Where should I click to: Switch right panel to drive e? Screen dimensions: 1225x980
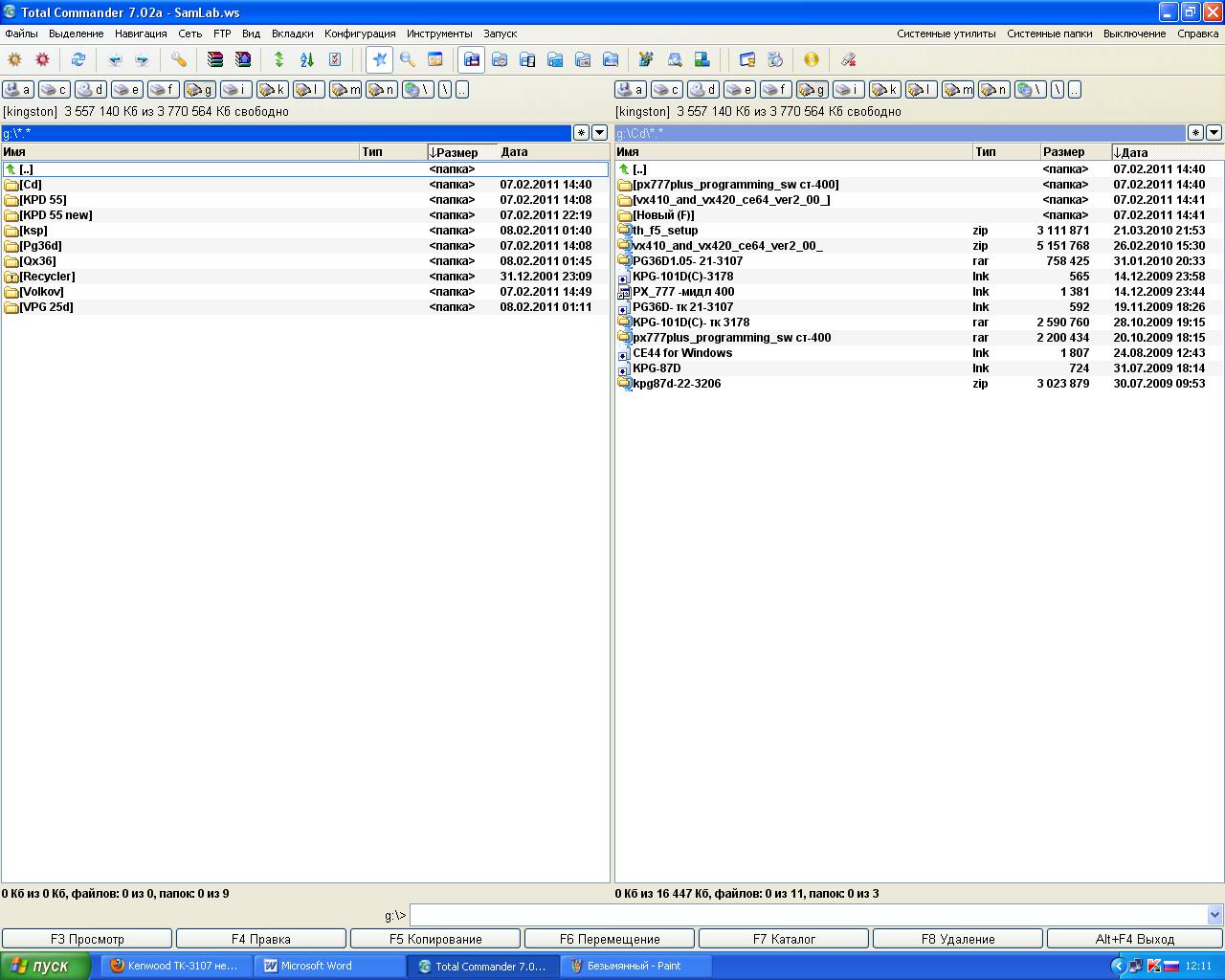point(739,89)
